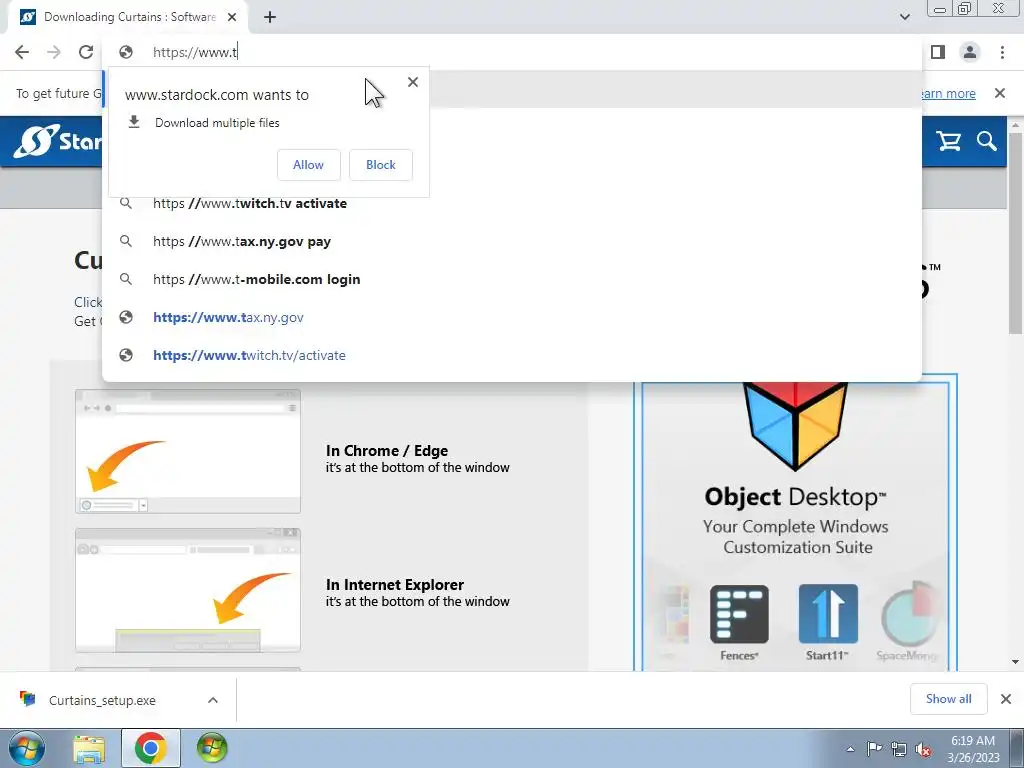Click the muted volume tray icon
Image resolution: width=1024 pixels, height=768 pixels.
pyautogui.click(x=923, y=749)
